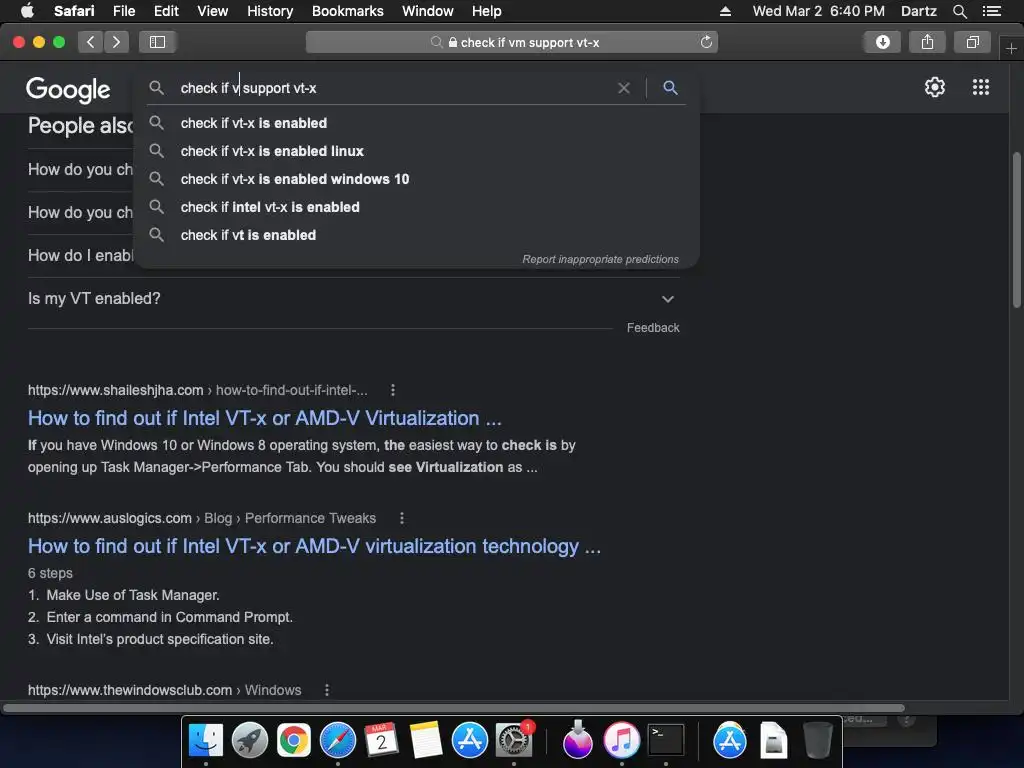Image resolution: width=1024 pixels, height=768 pixels.
Task: Click the eject icon in menu bar
Action: pyautogui.click(x=725, y=11)
